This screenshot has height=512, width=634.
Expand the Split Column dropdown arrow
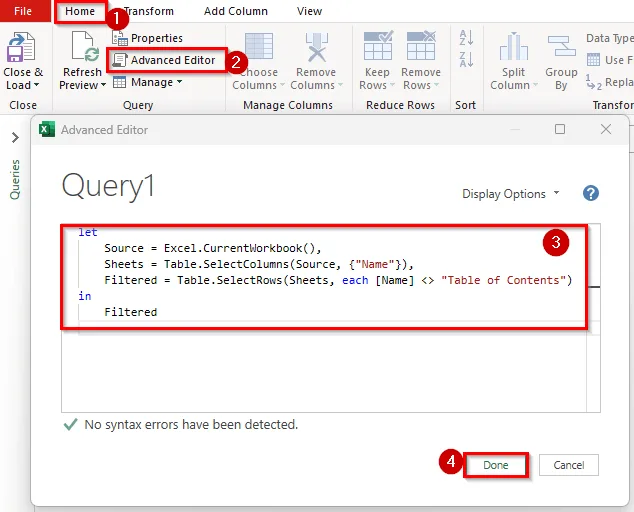tap(535, 85)
